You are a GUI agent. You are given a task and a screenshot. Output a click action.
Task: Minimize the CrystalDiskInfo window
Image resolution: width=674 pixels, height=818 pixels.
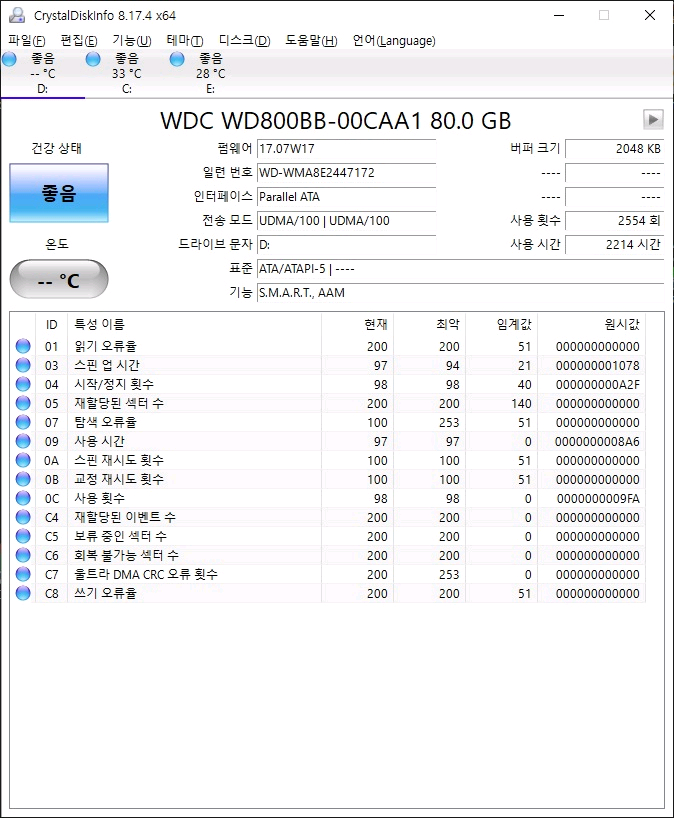click(x=559, y=15)
